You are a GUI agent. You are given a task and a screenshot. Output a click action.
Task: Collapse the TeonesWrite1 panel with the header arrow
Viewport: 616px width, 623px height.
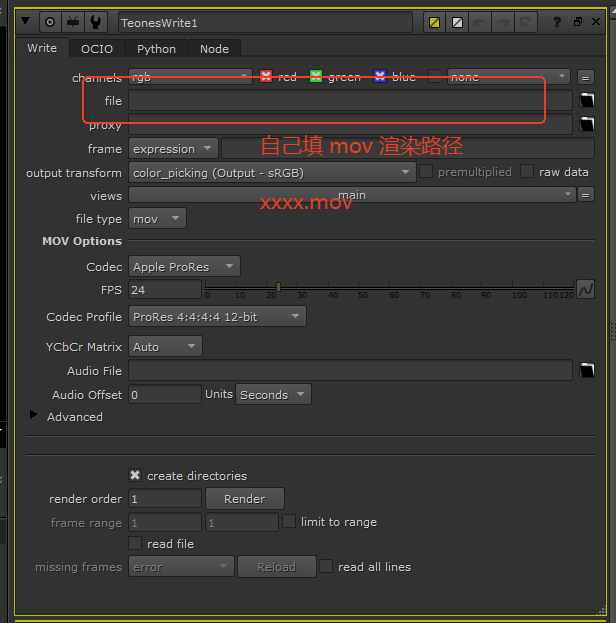coord(26,21)
